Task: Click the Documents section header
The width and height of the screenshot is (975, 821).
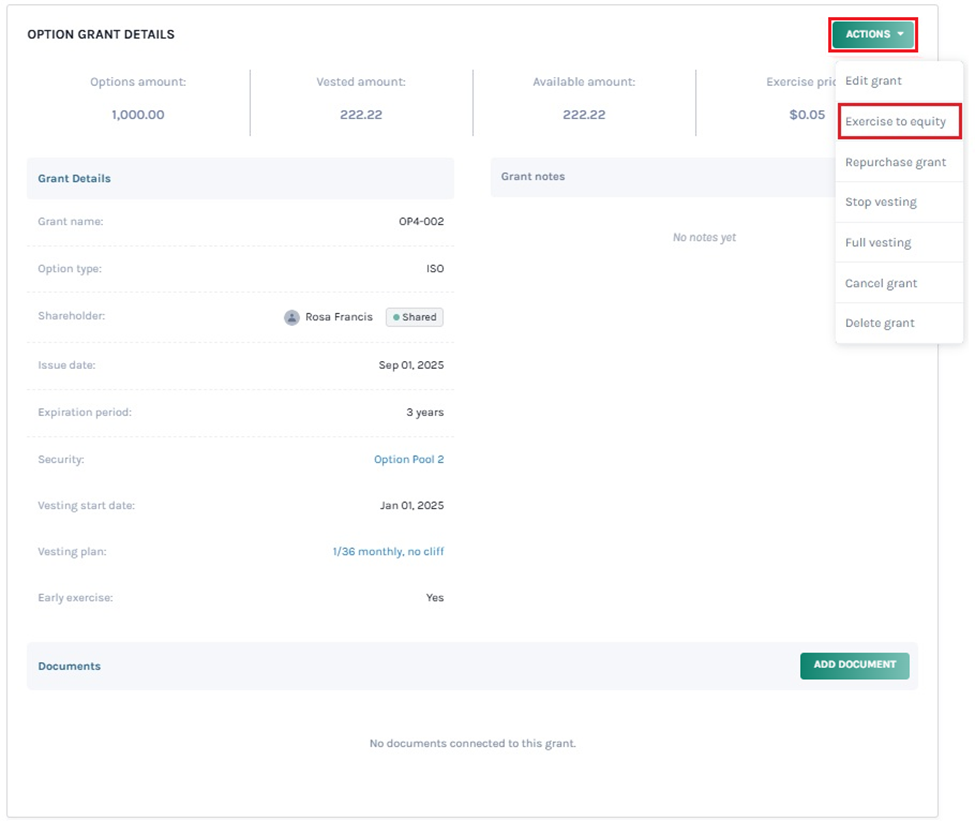Action: tap(69, 666)
